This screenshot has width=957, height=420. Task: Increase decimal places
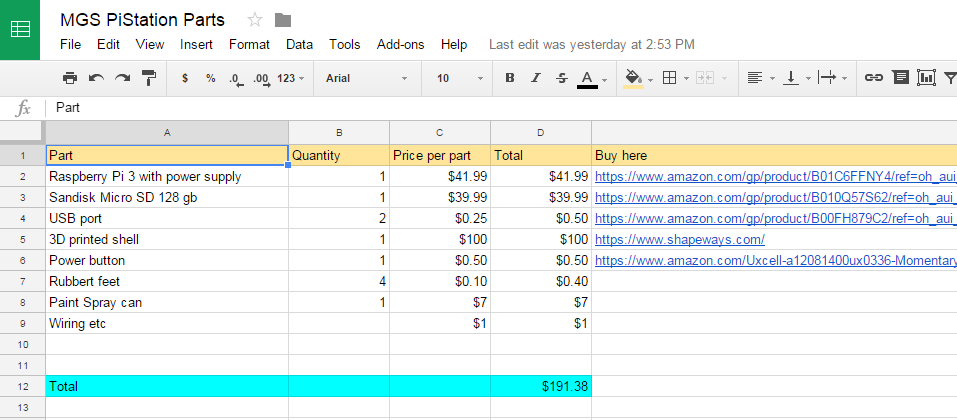click(262, 79)
